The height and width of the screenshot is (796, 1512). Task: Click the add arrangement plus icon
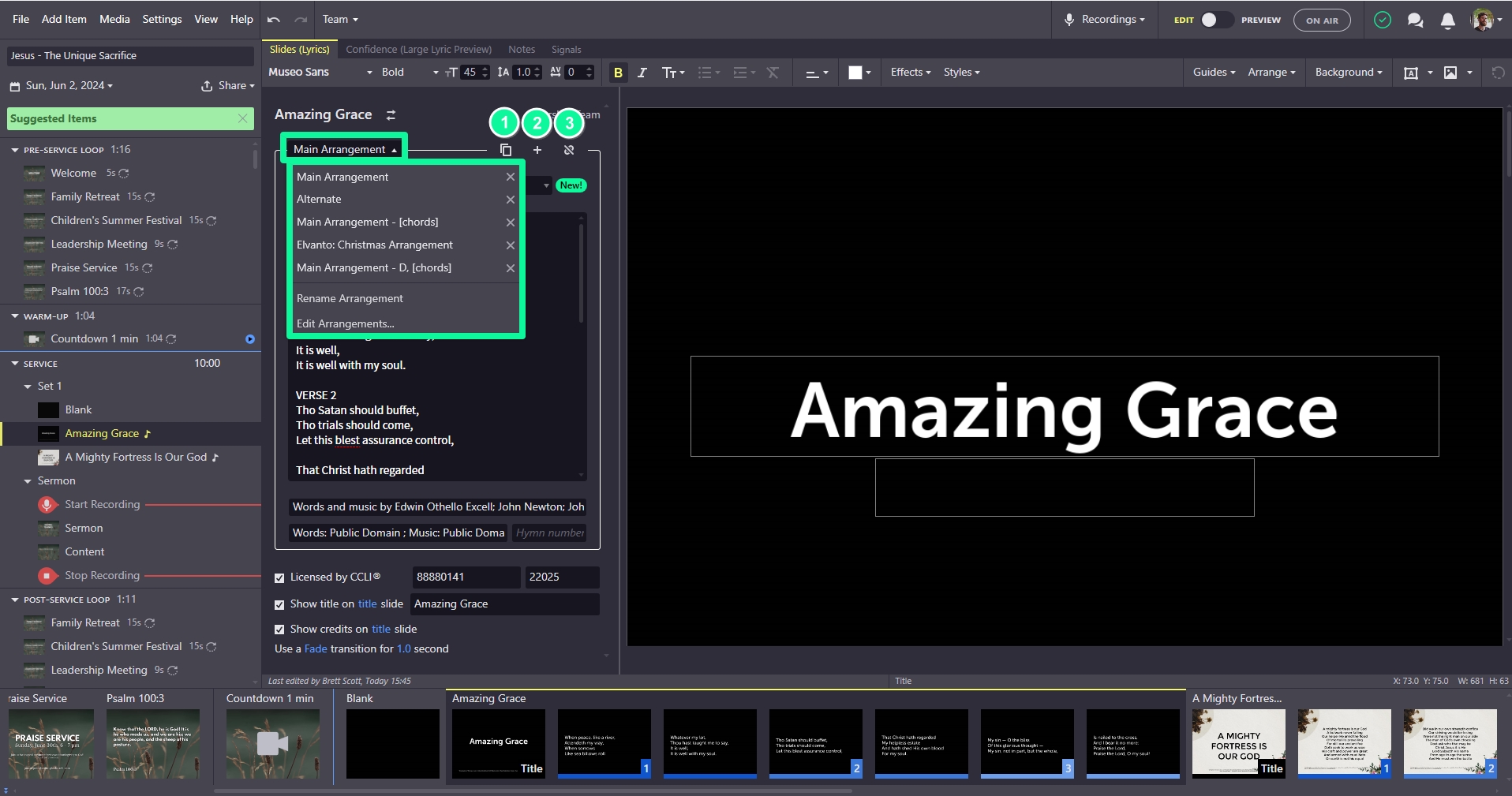(x=537, y=150)
